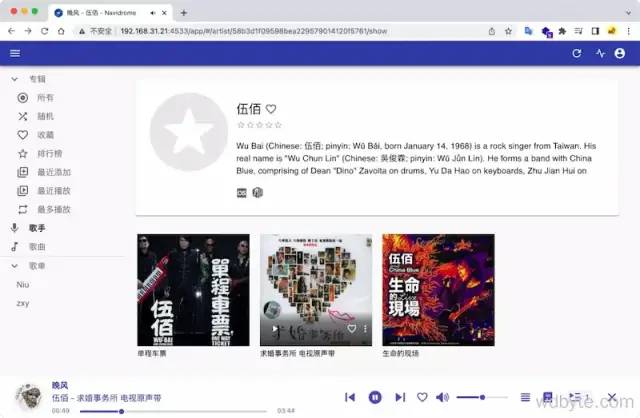640x418 pixels.
Task: Click the 求婚事务所 电视原声带 album title
Action: coord(298,354)
